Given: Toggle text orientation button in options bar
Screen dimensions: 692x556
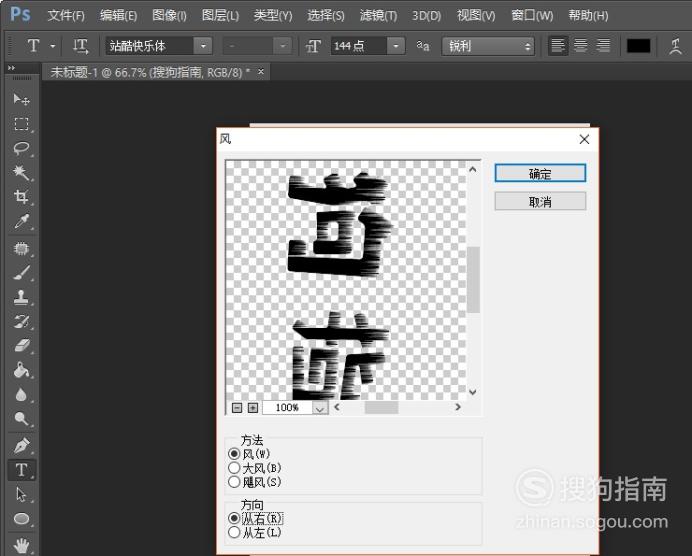Looking at the screenshot, I should coord(80,46).
